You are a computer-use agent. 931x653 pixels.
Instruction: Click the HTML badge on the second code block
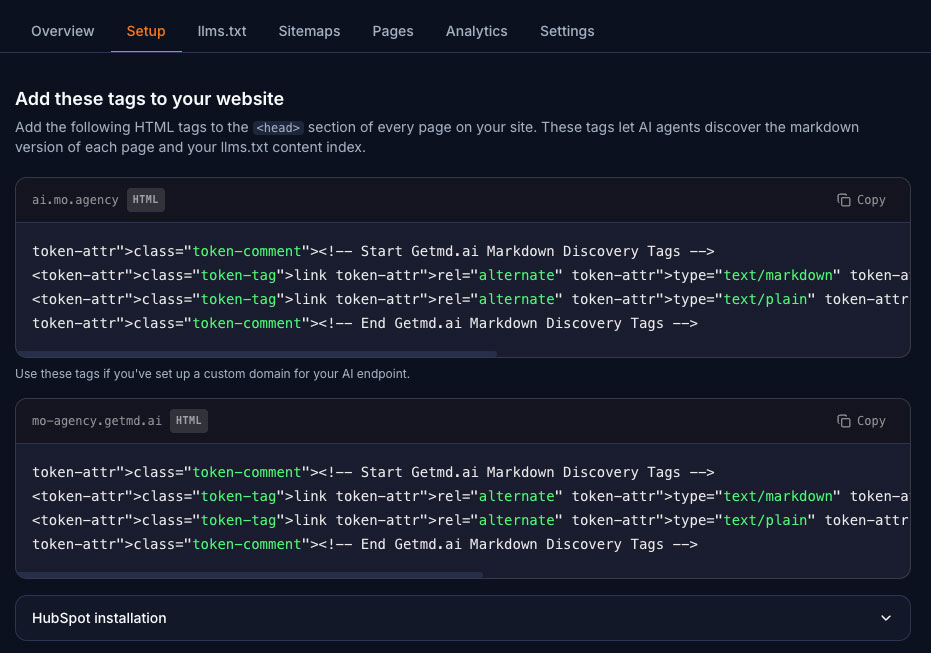(188, 420)
